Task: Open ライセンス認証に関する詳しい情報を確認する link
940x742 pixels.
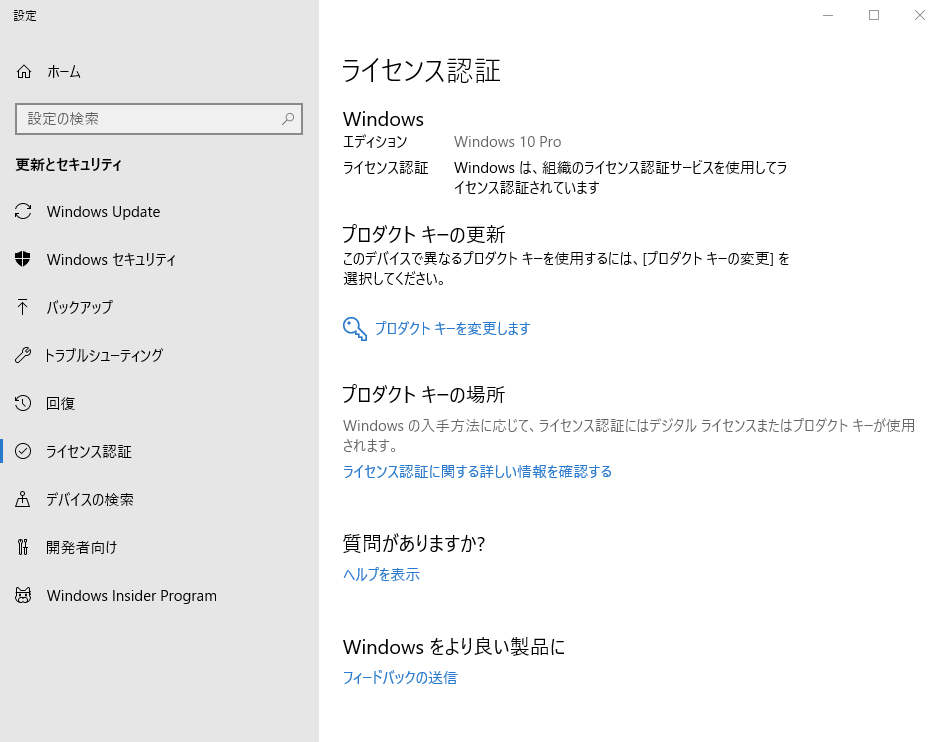Action: pyautogui.click(x=477, y=472)
